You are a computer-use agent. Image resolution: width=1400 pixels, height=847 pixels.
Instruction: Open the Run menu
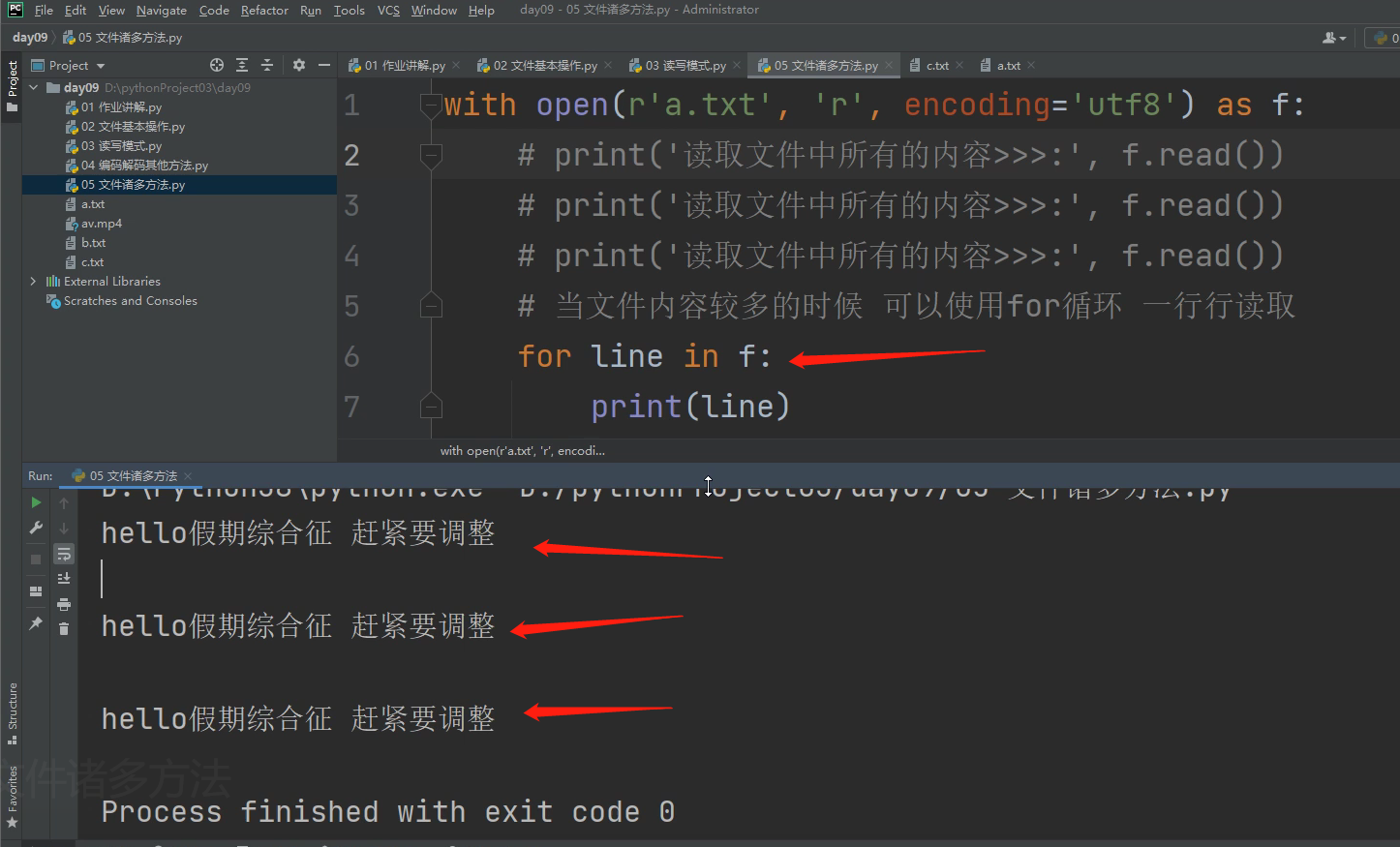click(311, 10)
